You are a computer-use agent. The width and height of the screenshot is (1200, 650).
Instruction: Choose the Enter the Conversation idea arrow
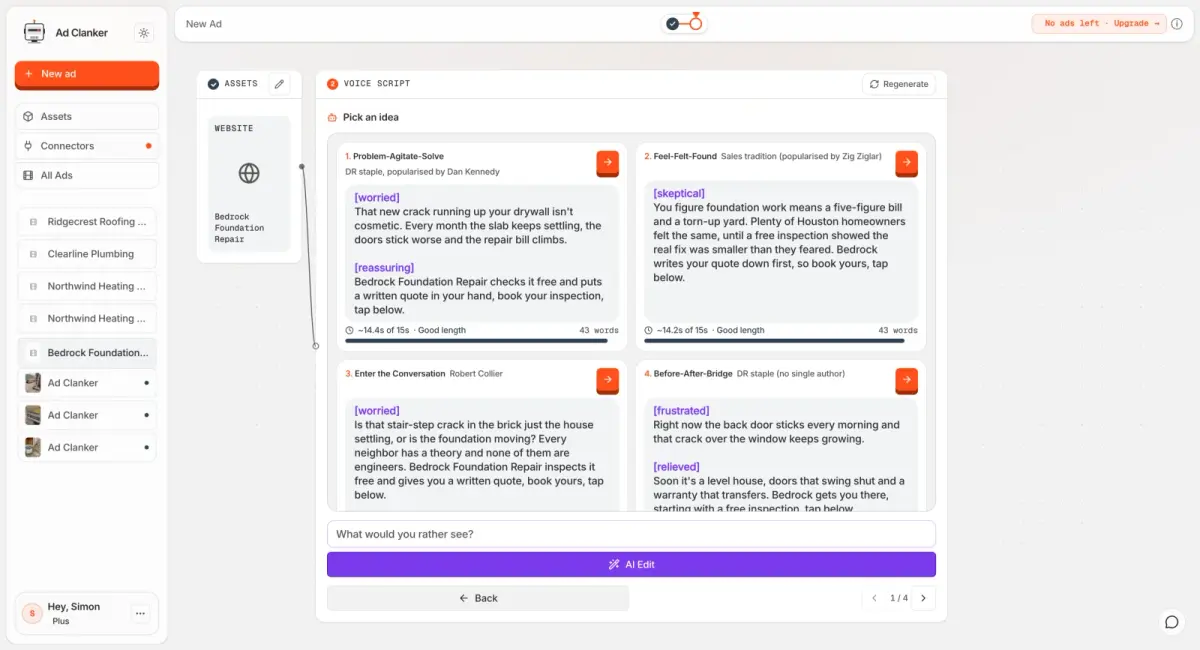point(607,379)
